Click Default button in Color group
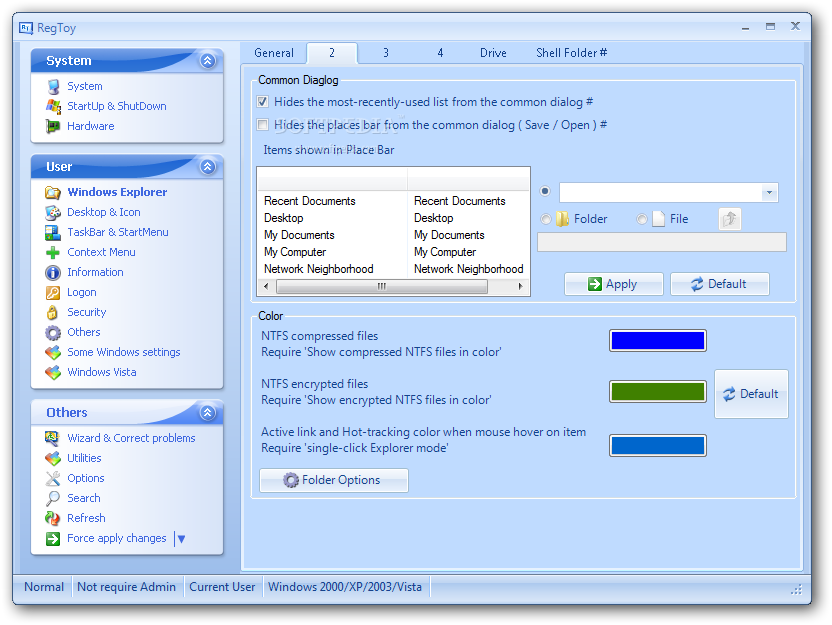 click(751, 394)
